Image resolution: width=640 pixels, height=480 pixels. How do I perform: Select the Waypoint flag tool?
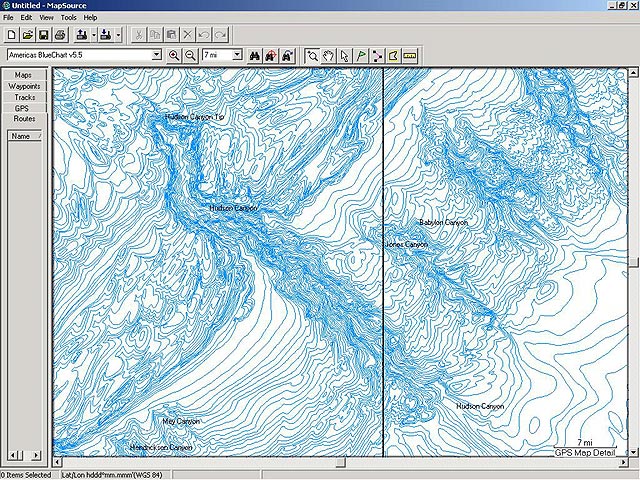[361, 55]
